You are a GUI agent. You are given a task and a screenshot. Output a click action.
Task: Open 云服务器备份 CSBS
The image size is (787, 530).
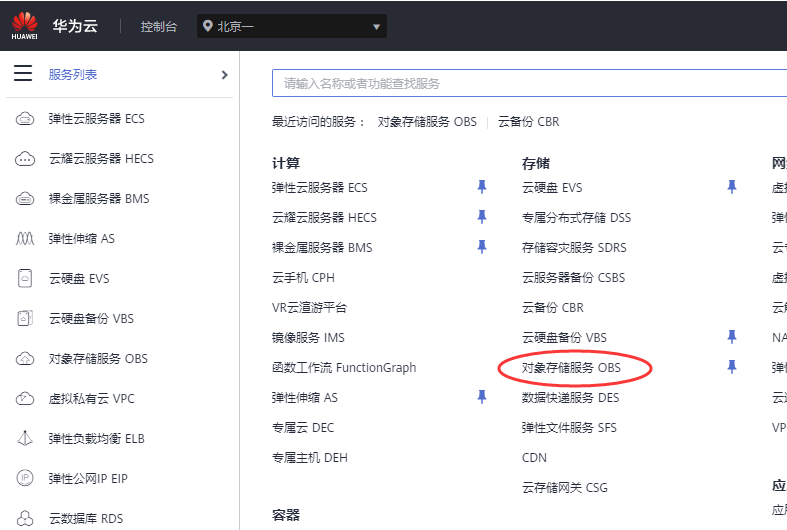573,278
